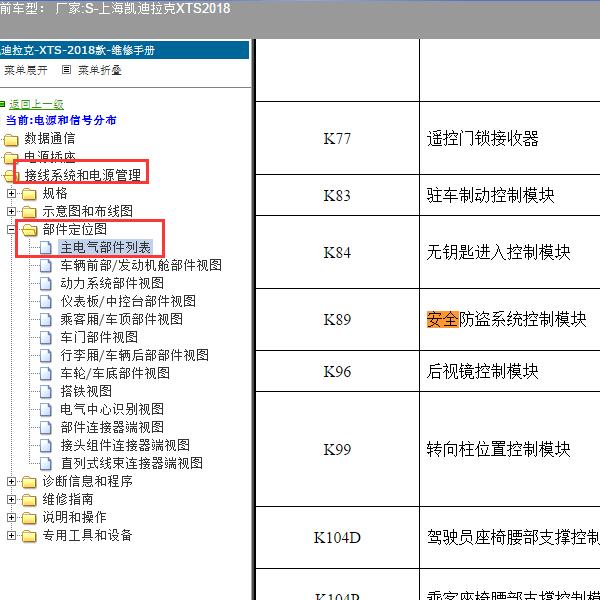The image size is (600, 600).
Task: Open 仪表板/中控台部件视图 document
Action: point(128,301)
